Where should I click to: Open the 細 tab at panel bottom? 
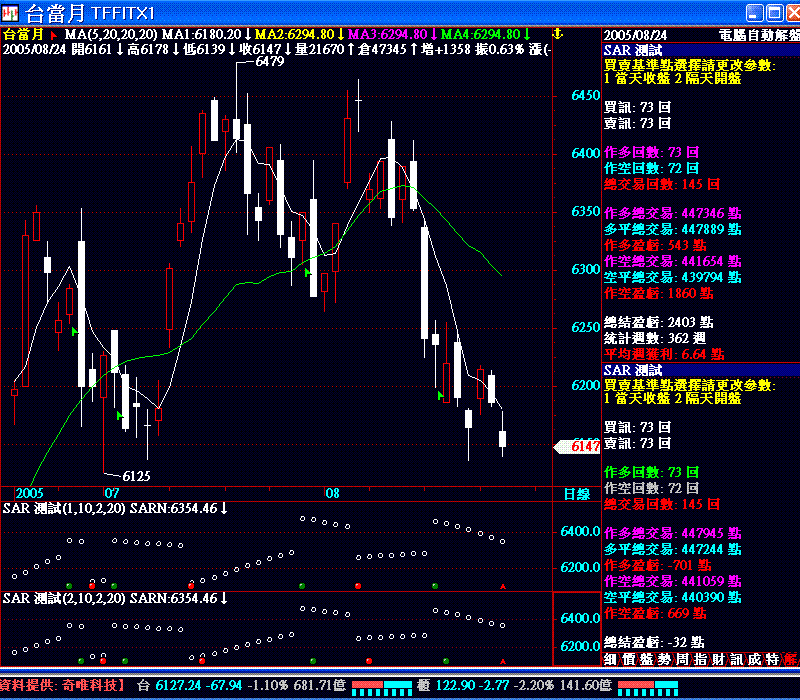[x=610, y=659]
